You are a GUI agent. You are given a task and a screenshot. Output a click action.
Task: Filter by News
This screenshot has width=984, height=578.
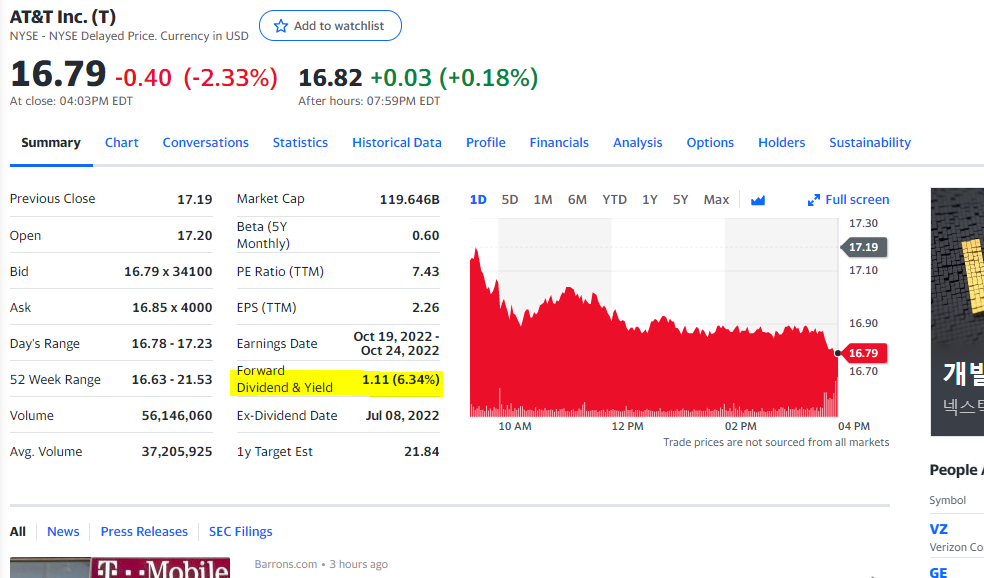(63, 532)
